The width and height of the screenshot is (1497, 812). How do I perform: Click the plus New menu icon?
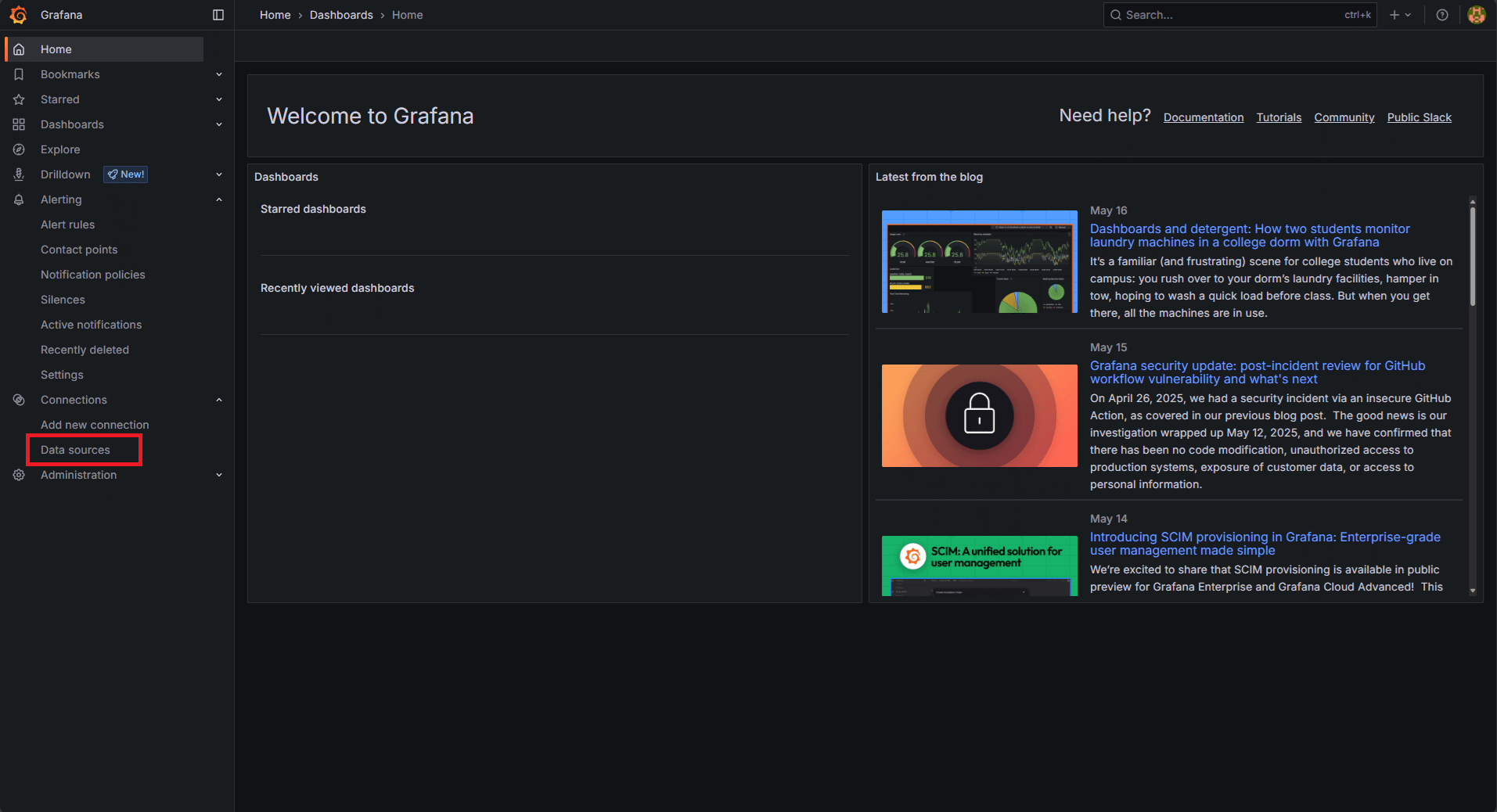pyautogui.click(x=1394, y=15)
